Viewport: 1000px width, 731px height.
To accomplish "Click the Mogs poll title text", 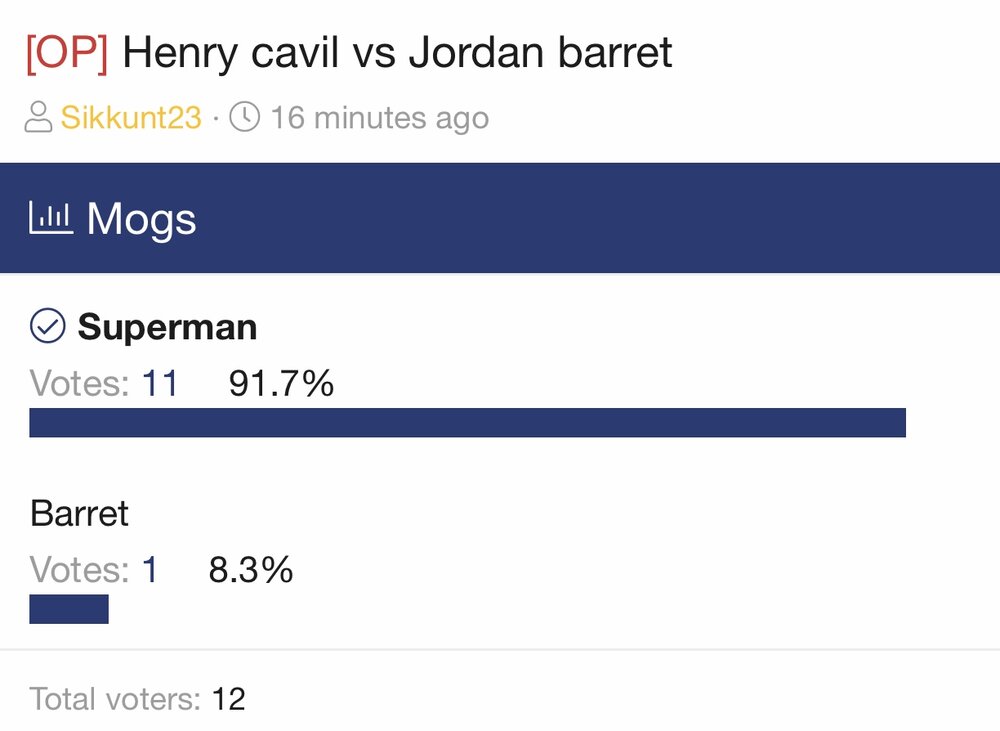I will click(141, 218).
